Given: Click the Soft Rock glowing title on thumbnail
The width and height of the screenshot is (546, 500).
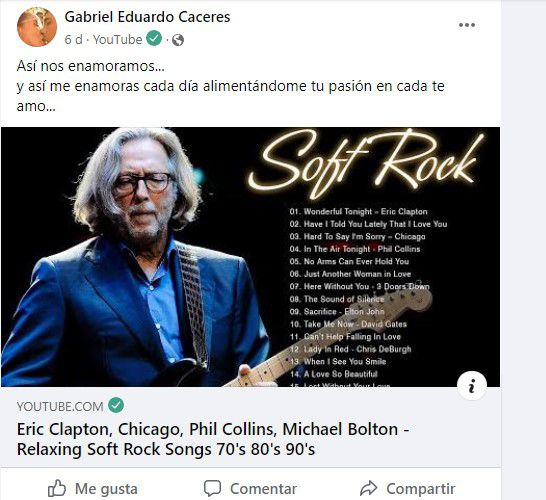Looking at the screenshot, I should (366, 164).
